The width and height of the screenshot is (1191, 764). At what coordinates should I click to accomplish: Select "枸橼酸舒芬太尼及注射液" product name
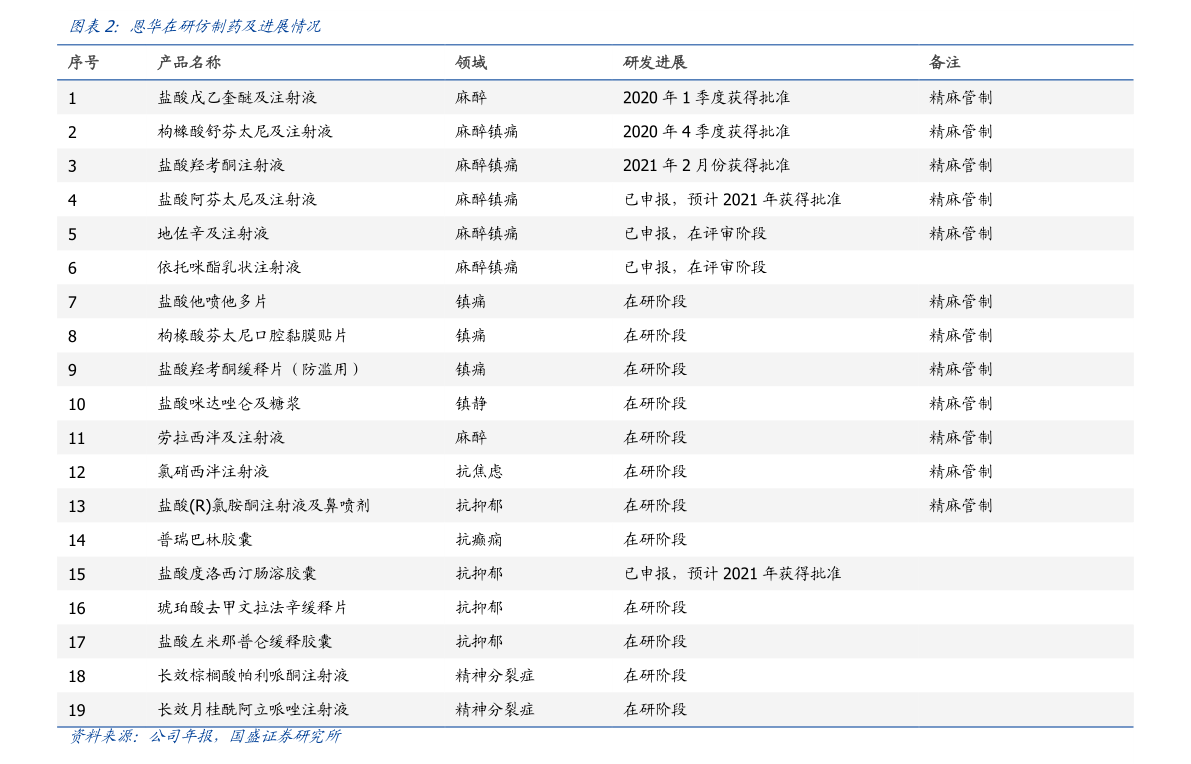pyautogui.click(x=245, y=132)
